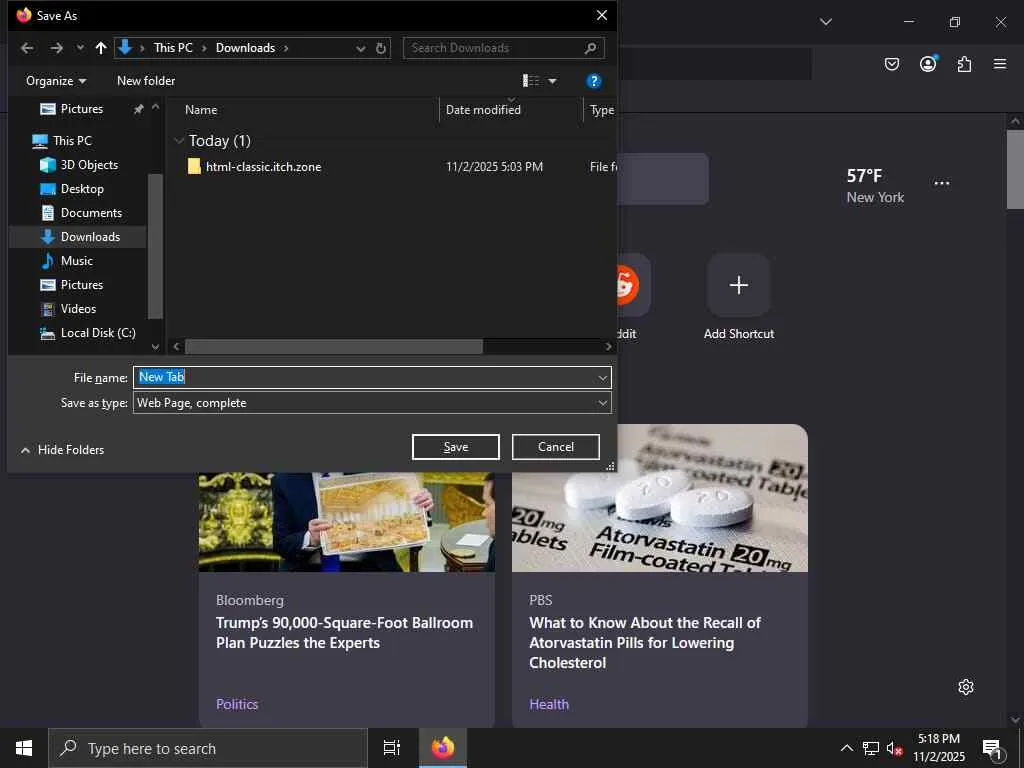Viewport: 1024px width, 768px height.
Task: Click the muted volume tray icon
Action: (x=894, y=748)
